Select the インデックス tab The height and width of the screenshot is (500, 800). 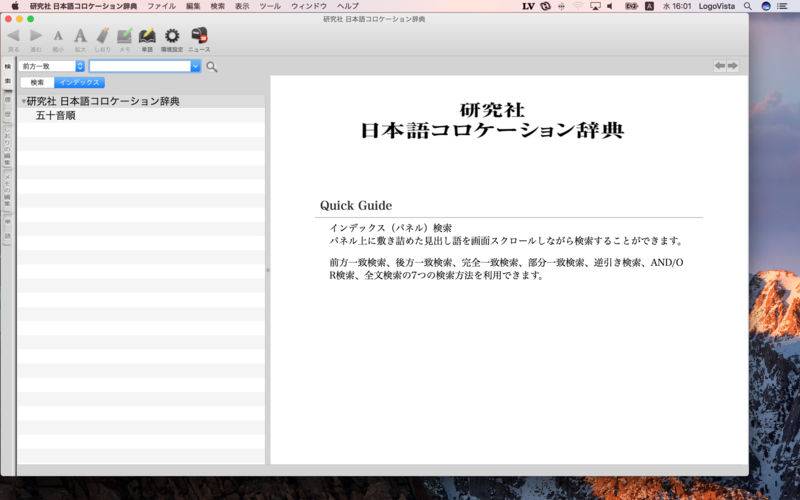pyautogui.click(x=79, y=83)
